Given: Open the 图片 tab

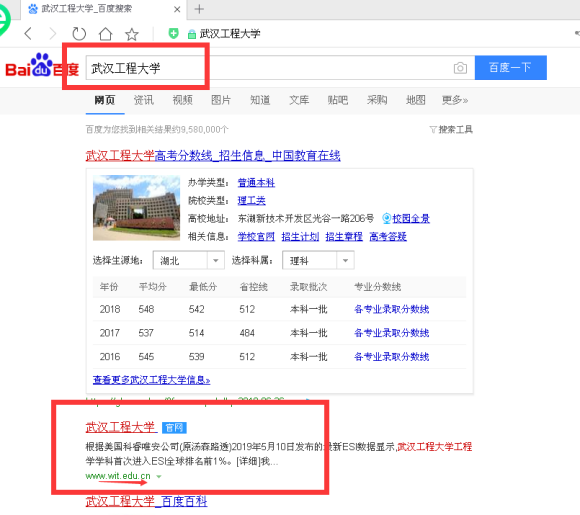Looking at the screenshot, I should [x=221, y=100].
